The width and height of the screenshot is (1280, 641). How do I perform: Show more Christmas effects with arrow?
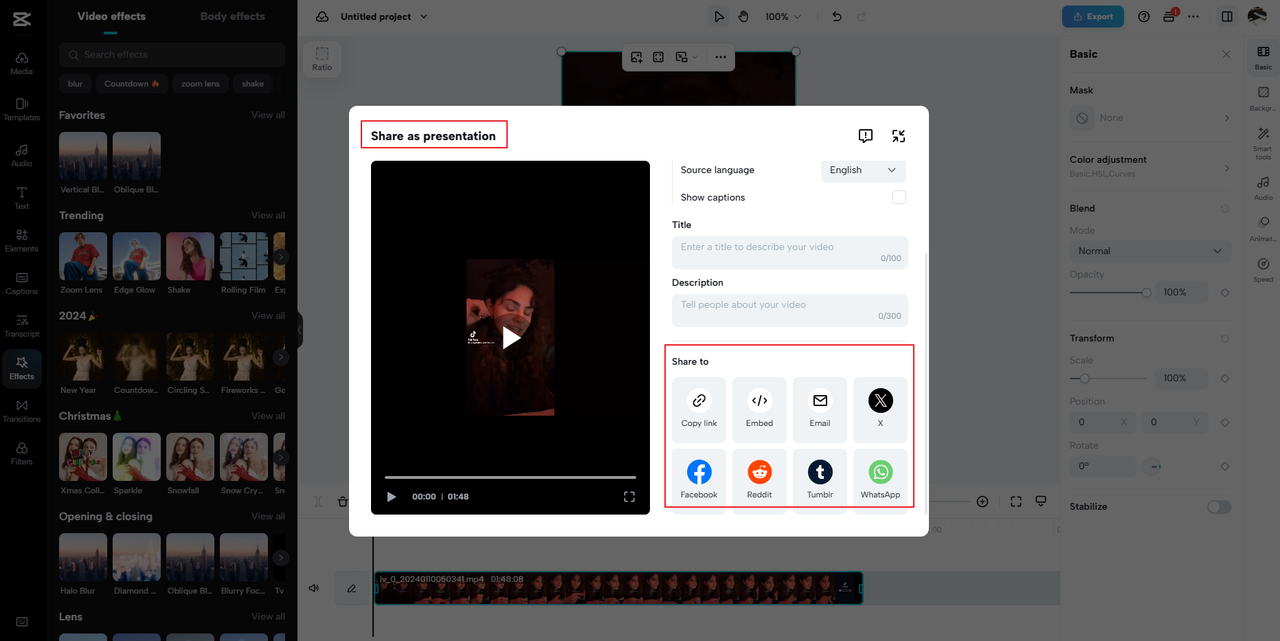click(282, 457)
